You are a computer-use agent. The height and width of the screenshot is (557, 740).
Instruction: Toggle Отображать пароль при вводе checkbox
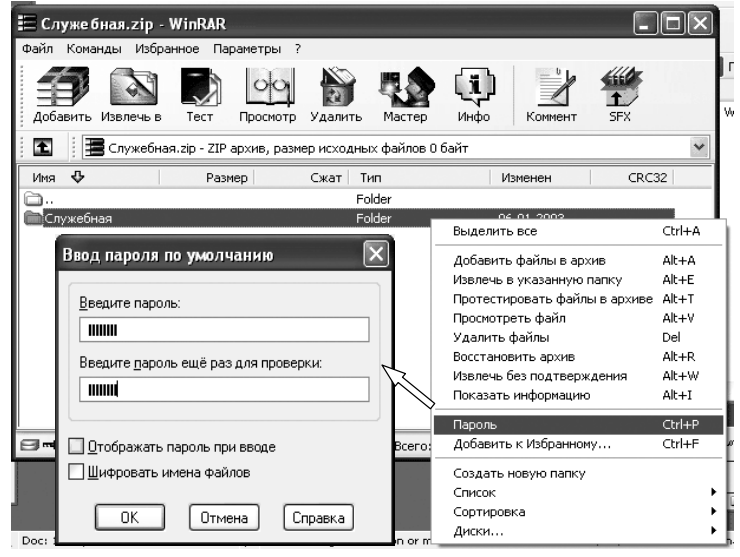[76, 446]
